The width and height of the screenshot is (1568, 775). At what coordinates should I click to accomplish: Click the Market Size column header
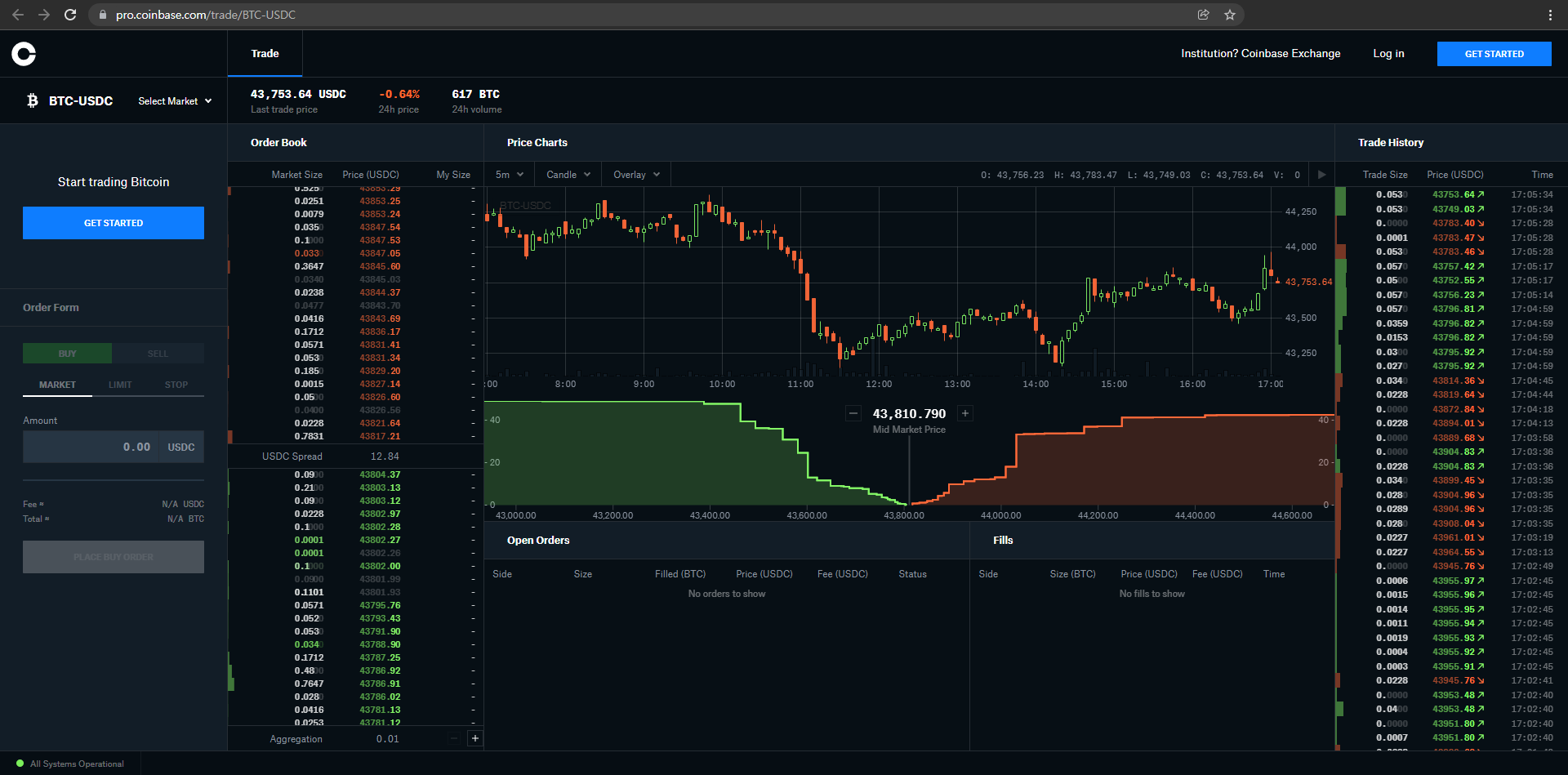click(x=296, y=175)
